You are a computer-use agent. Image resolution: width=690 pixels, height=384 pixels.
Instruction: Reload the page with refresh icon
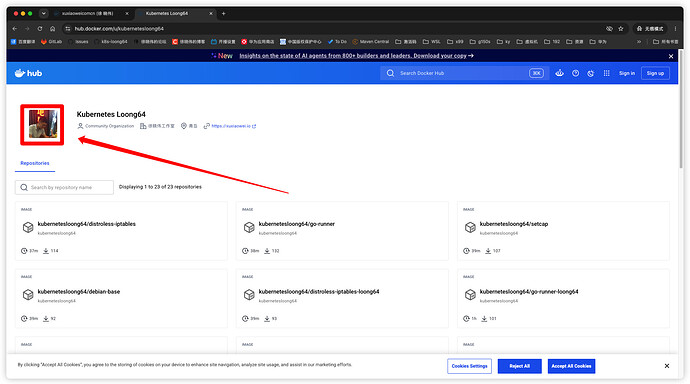(x=40, y=29)
